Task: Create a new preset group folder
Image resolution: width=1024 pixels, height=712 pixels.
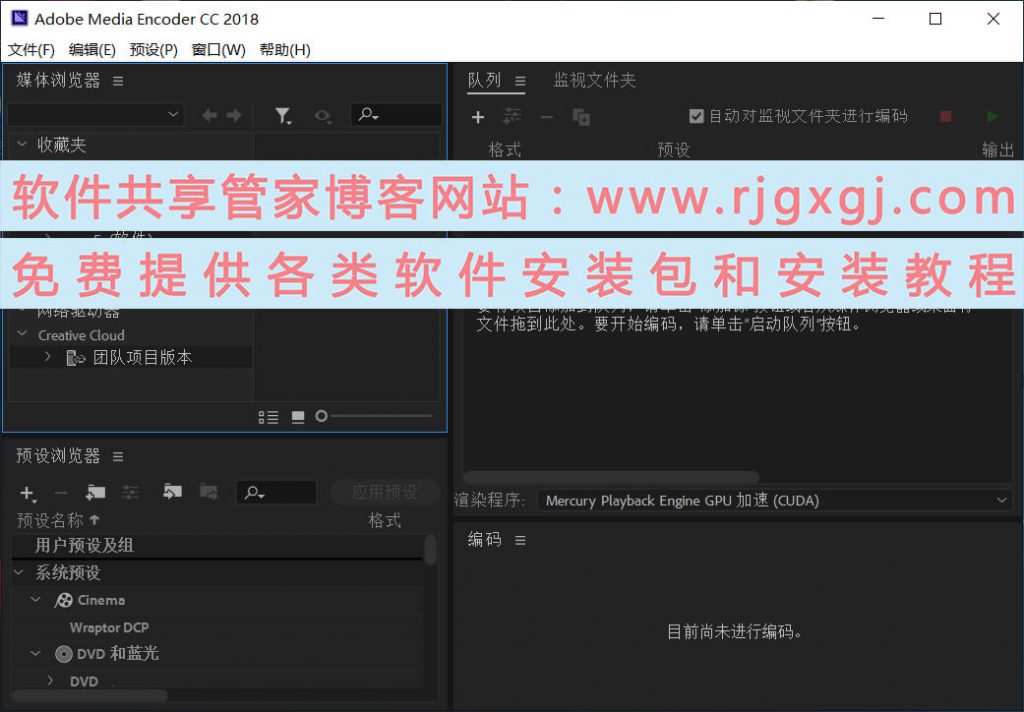Action: (x=95, y=492)
